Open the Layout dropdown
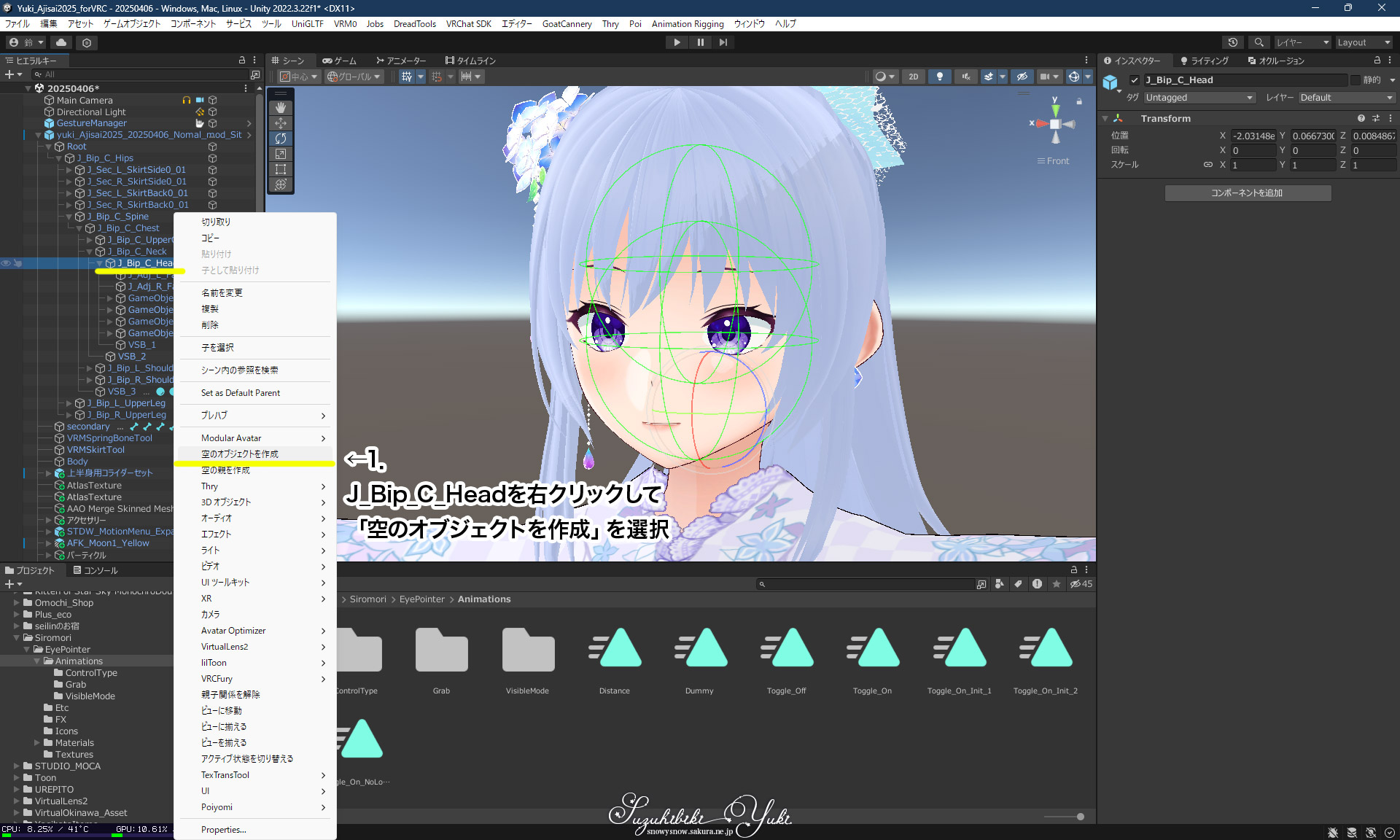Image resolution: width=1400 pixels, height=840 pixels. tap(1363, 42)
